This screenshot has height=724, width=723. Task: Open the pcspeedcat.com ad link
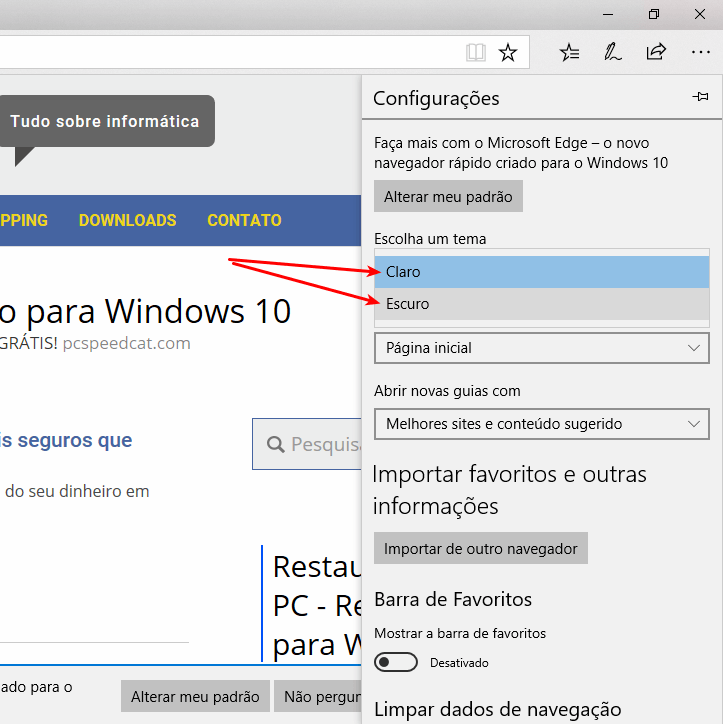coord(127,343)
